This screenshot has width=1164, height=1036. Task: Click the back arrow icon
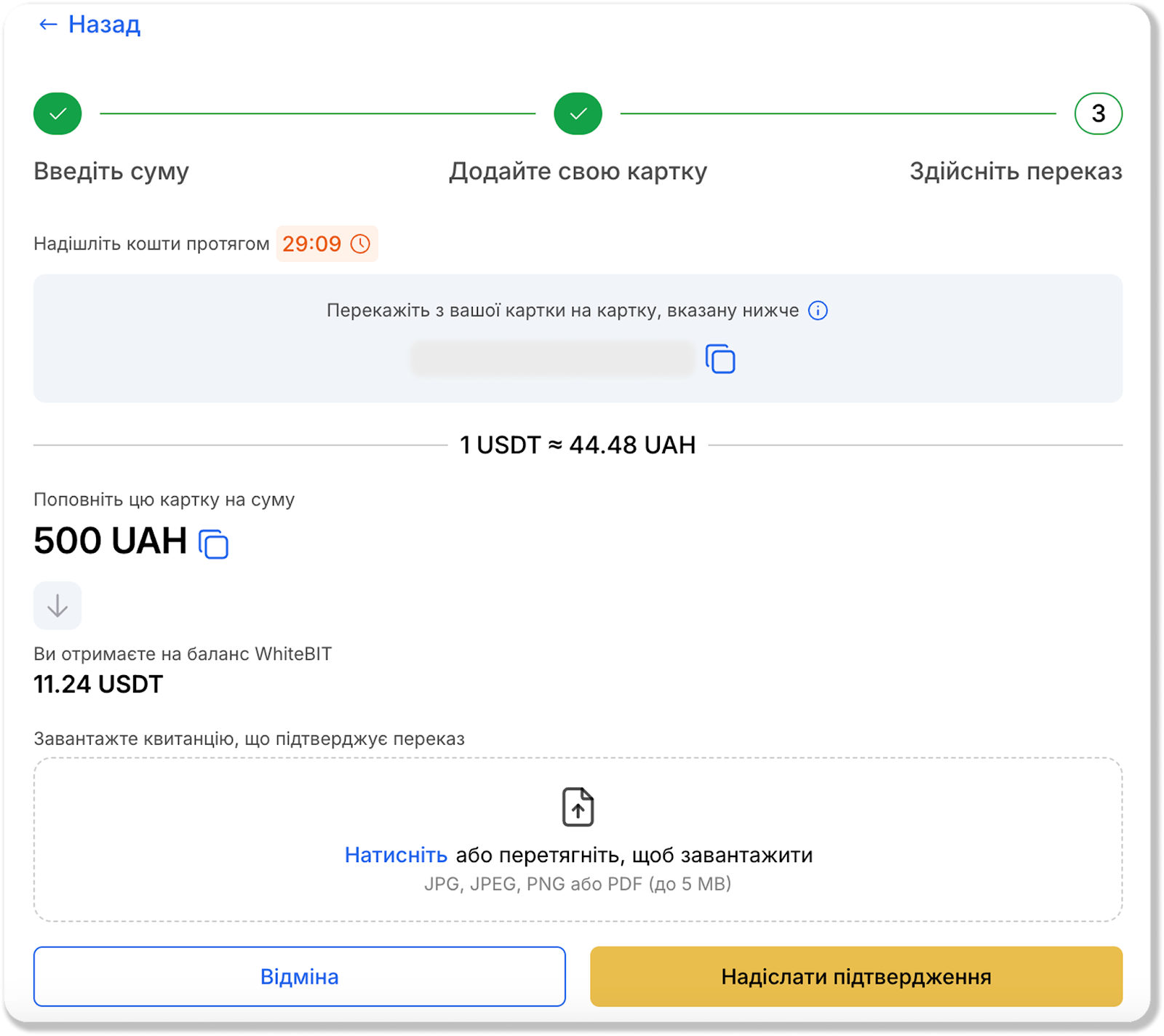(x=47, y=25)
